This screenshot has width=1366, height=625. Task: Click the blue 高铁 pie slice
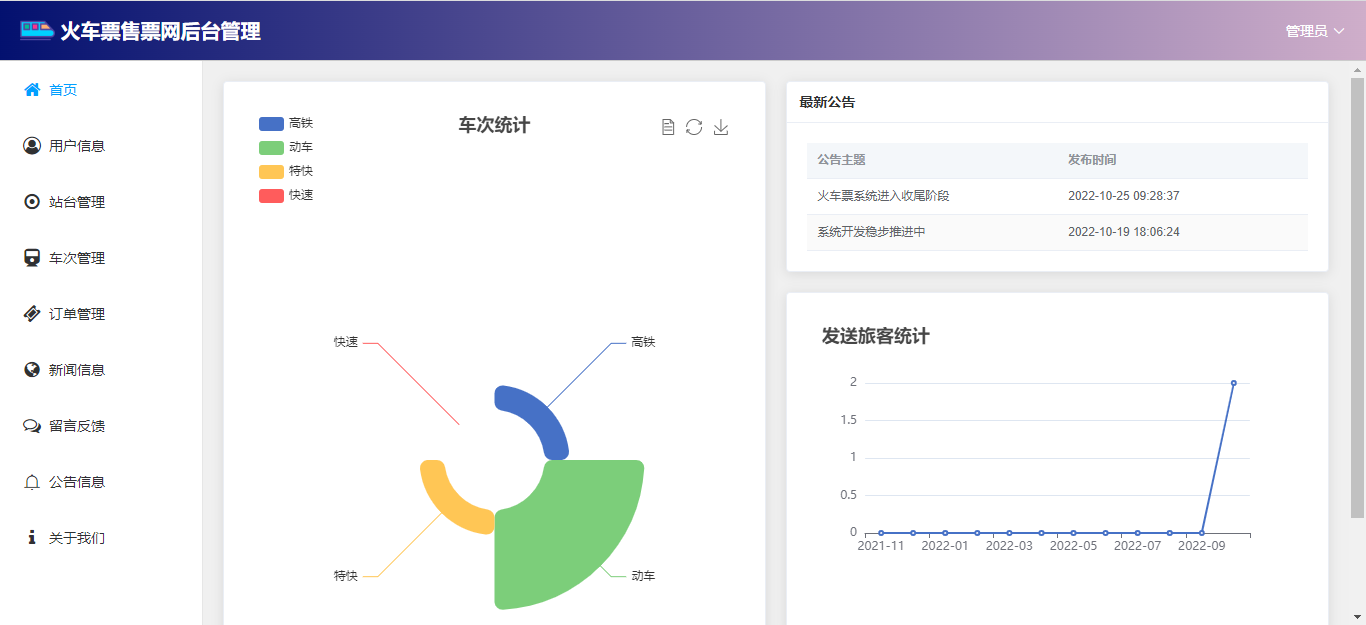[540, 415]
